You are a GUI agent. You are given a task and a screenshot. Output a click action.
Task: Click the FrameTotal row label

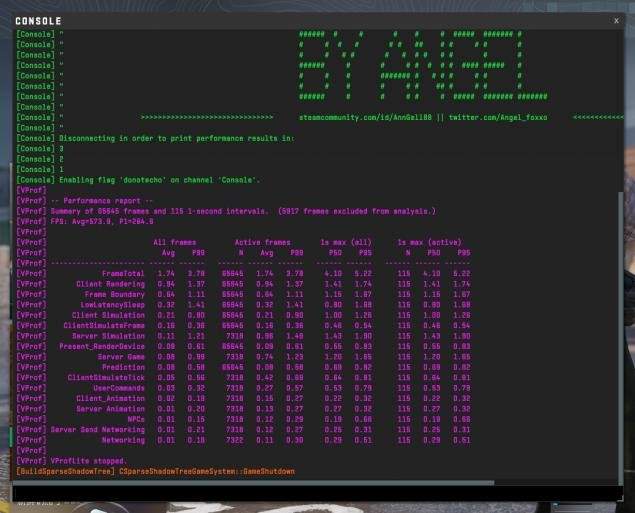tap(123, 274)
